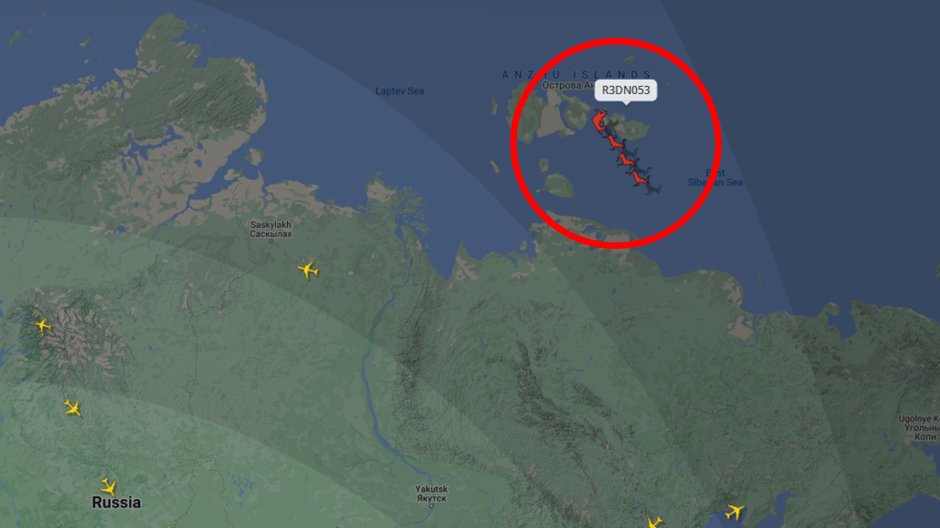Select the yellow plane directly above the Russia label
Image resolution: width=940 pixels, height=528 pixels.
pos(108,486)
